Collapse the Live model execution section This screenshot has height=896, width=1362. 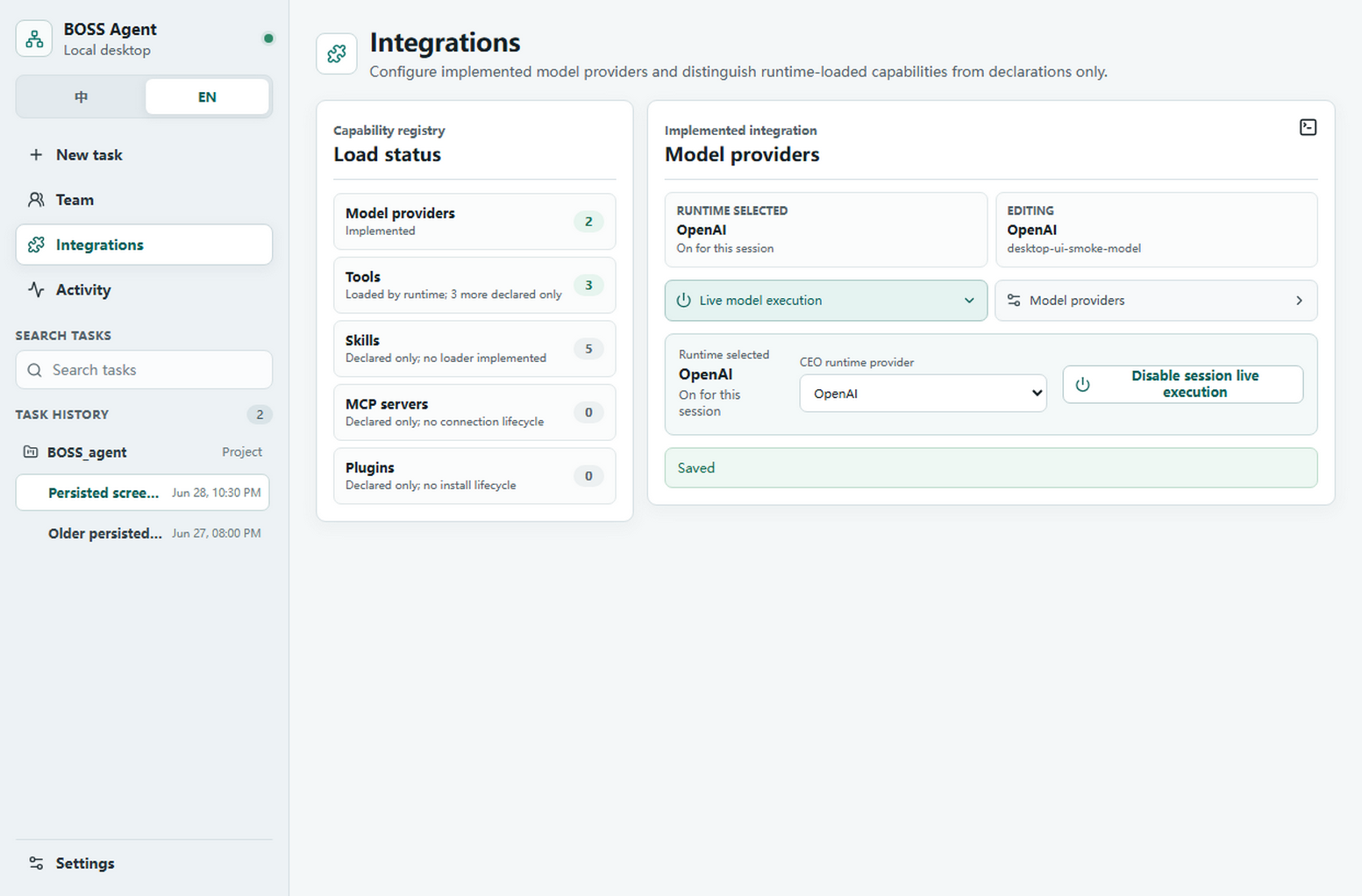[825, 301]
